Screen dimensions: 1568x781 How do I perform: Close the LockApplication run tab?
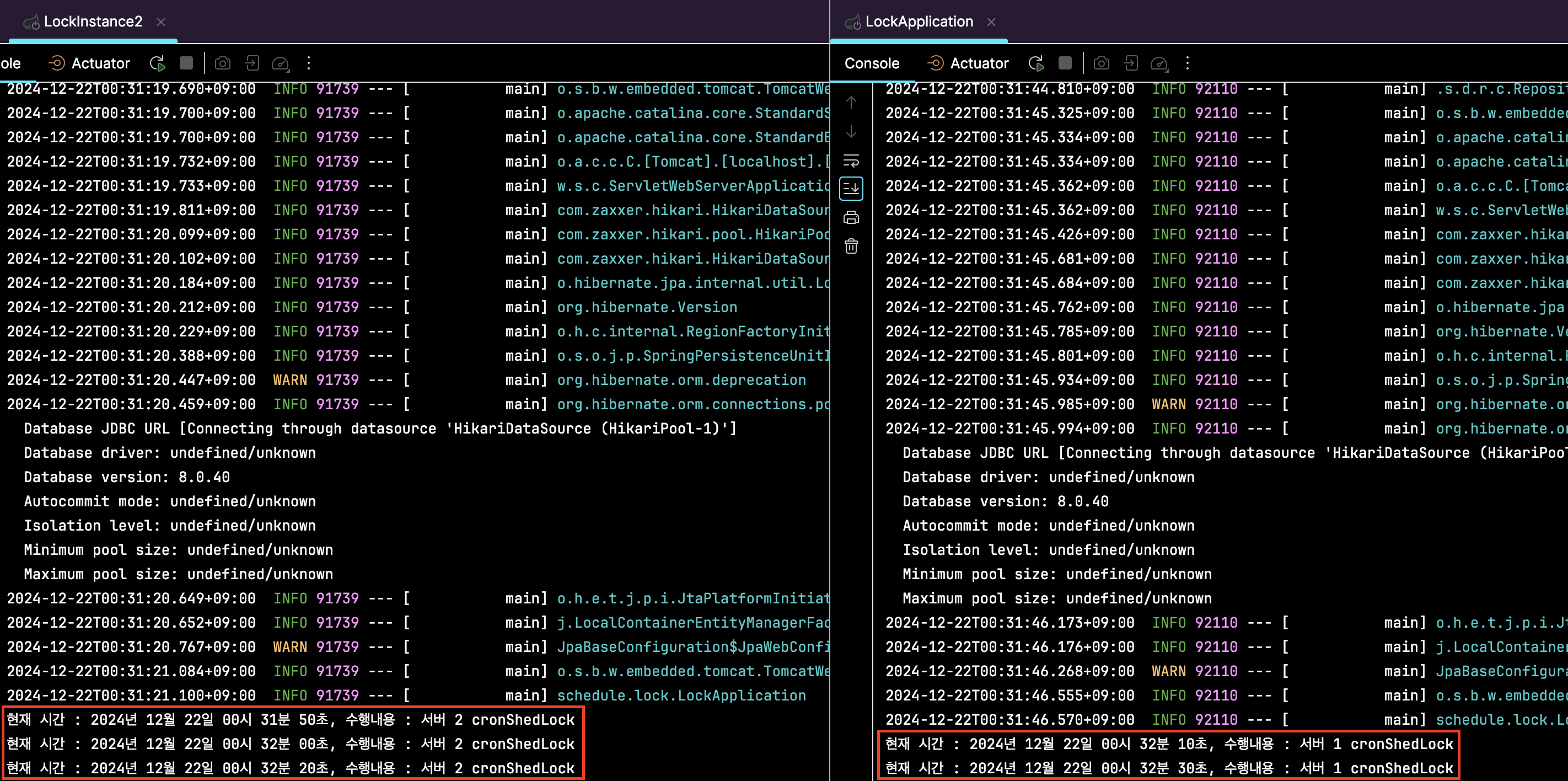pyautogui.click(x=991, y=22)
